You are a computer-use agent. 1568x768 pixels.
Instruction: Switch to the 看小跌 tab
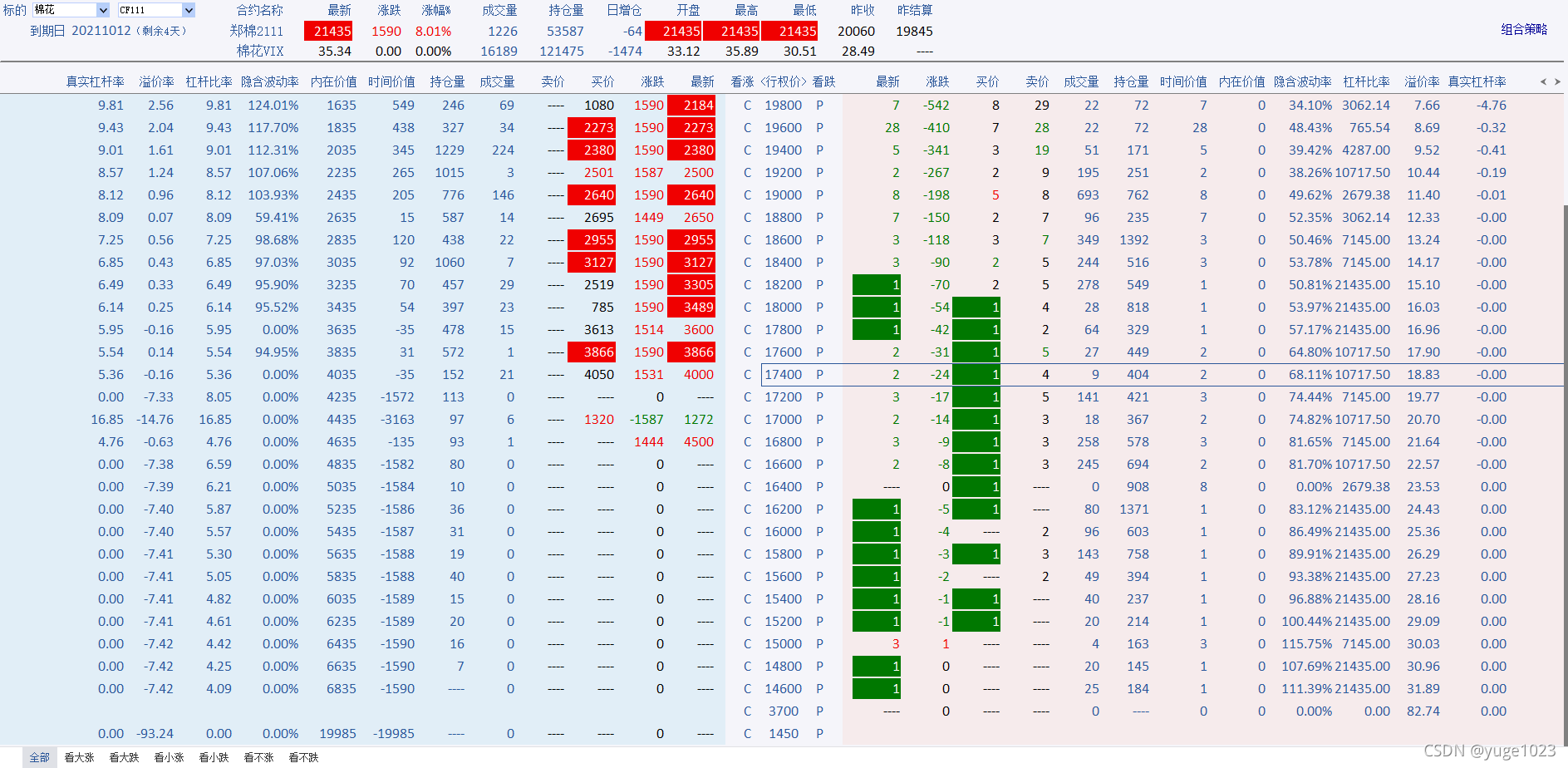(214, 757)
